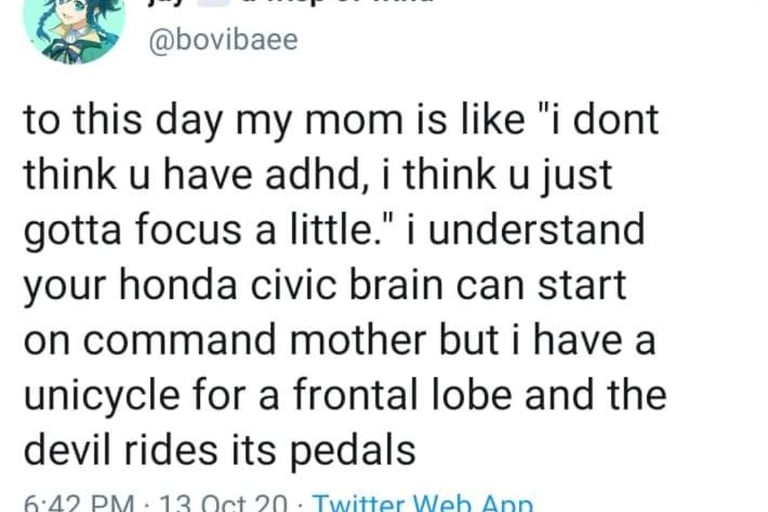Click the 13 Oct 20 date
The image size is (768, 512).
[224, 505]
